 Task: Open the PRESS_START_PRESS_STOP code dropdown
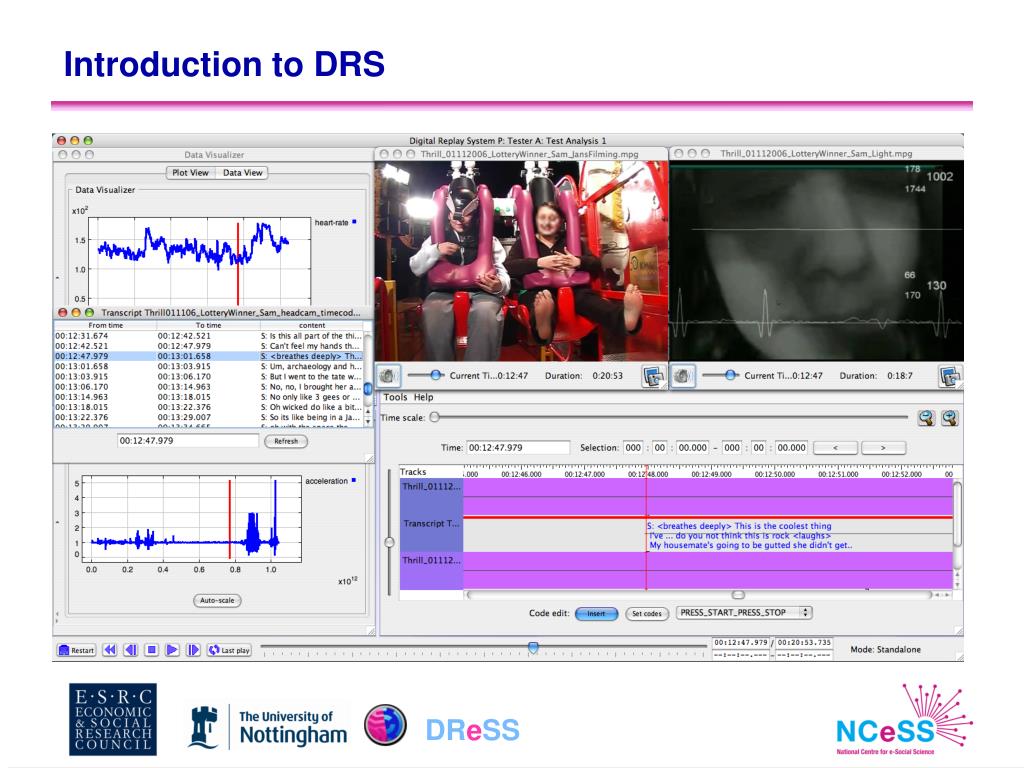743,613
